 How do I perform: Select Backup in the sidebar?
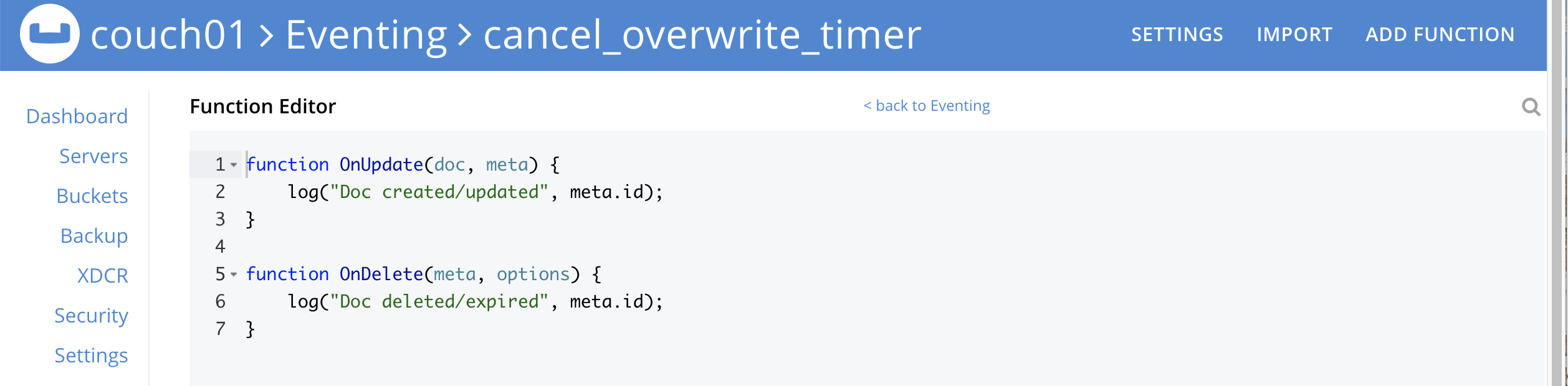click(x=94, y=236)
